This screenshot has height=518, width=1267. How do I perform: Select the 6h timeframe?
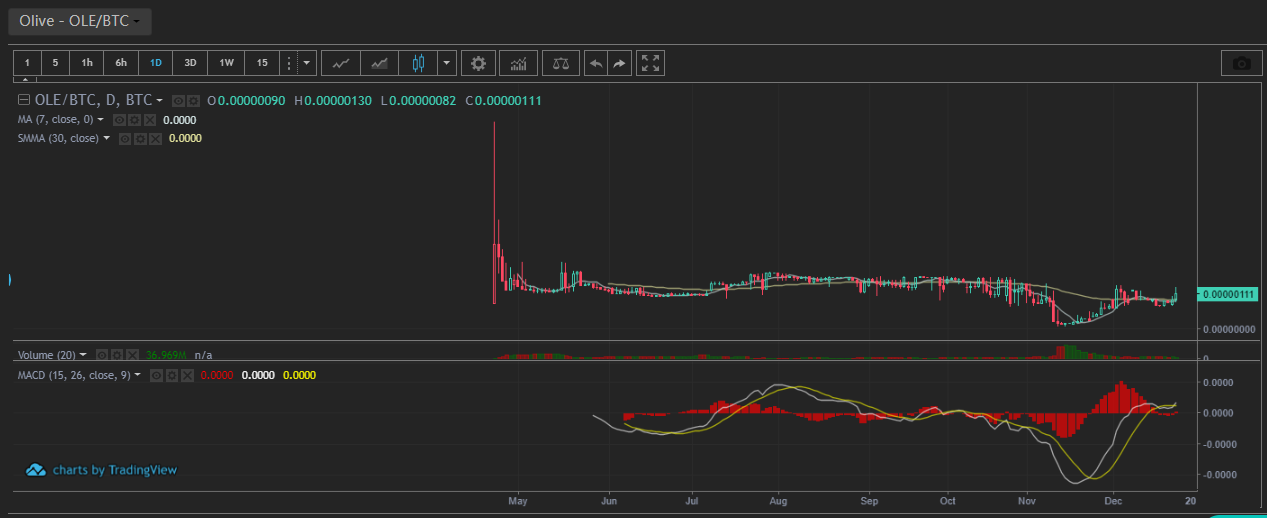121,63
